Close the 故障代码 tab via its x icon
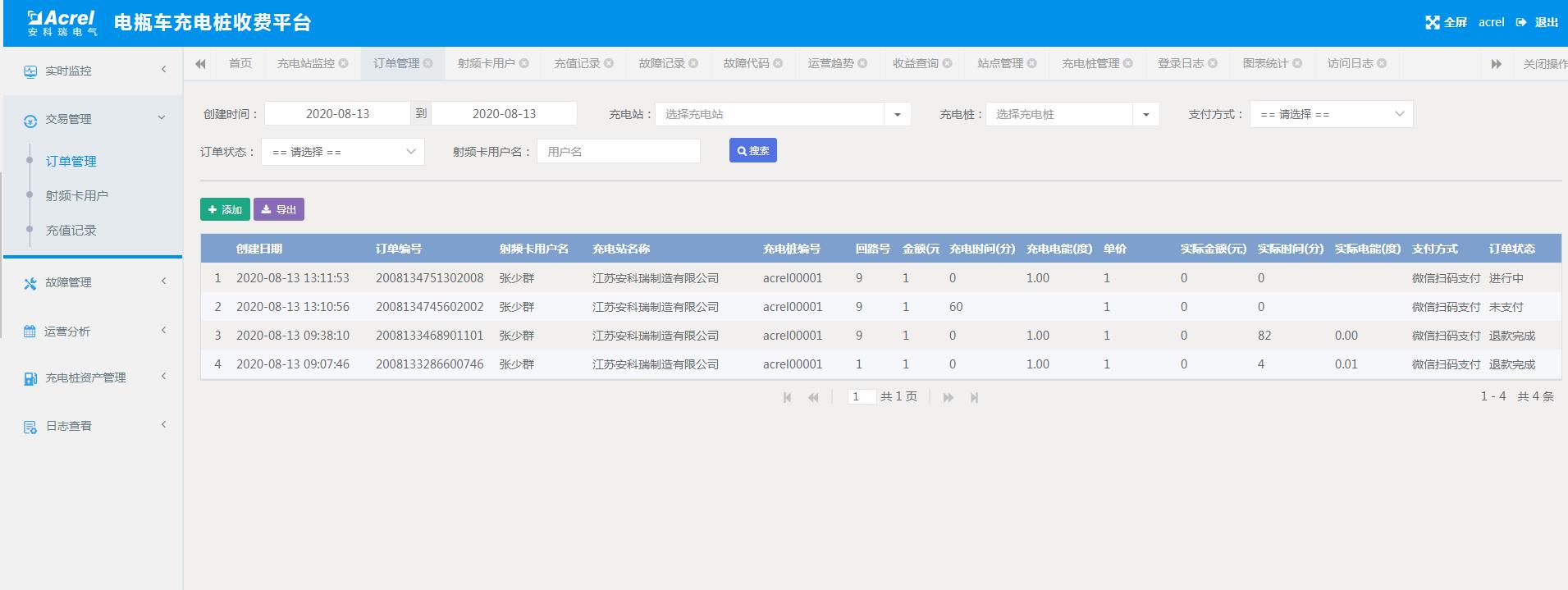 [778, 63]
